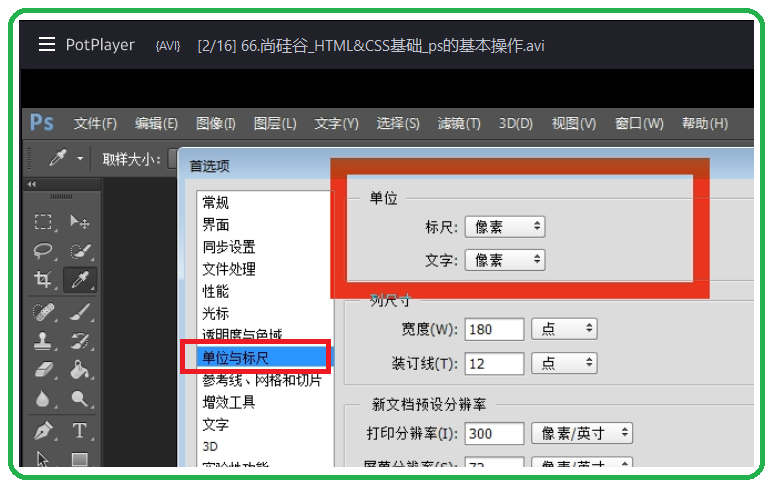This screenshot has width=772, height=488.
Task: Select the Lasso tool
Action: 43,251
